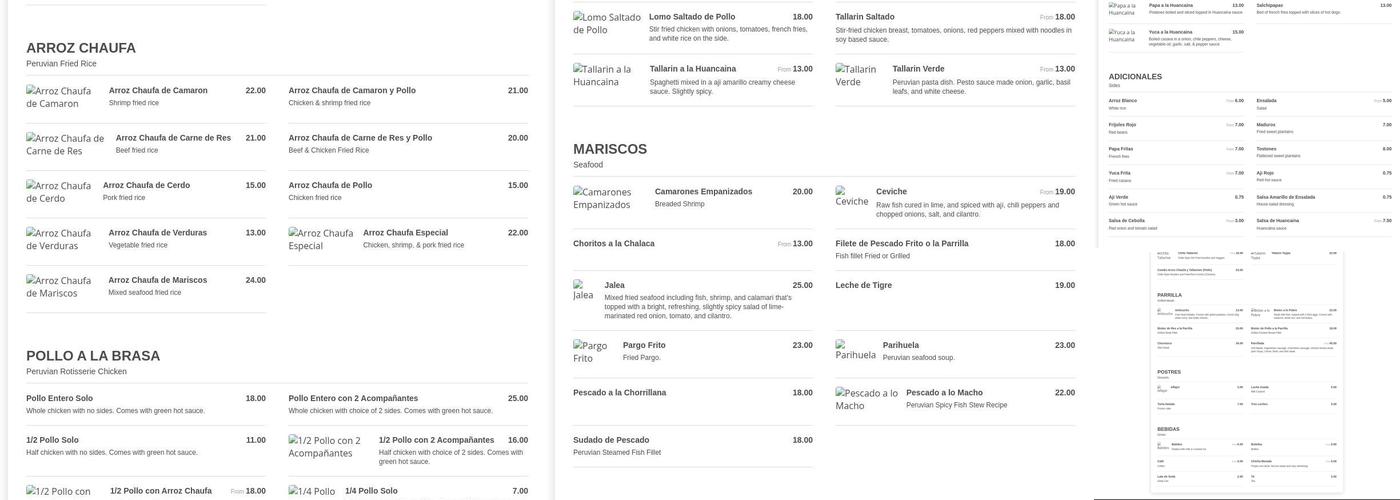The width and height of the screenshot is (1400, 500).
Task: Click the ADICIONALES section heading
Action: point(1135,76)
